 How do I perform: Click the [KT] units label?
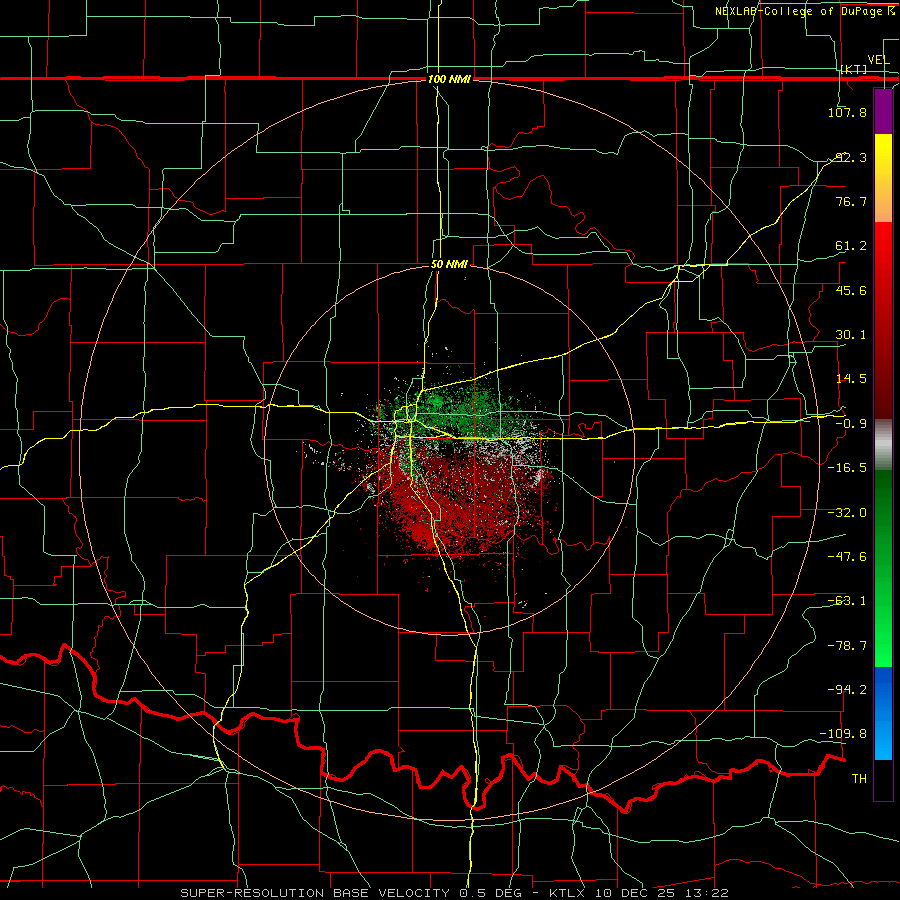854,69
